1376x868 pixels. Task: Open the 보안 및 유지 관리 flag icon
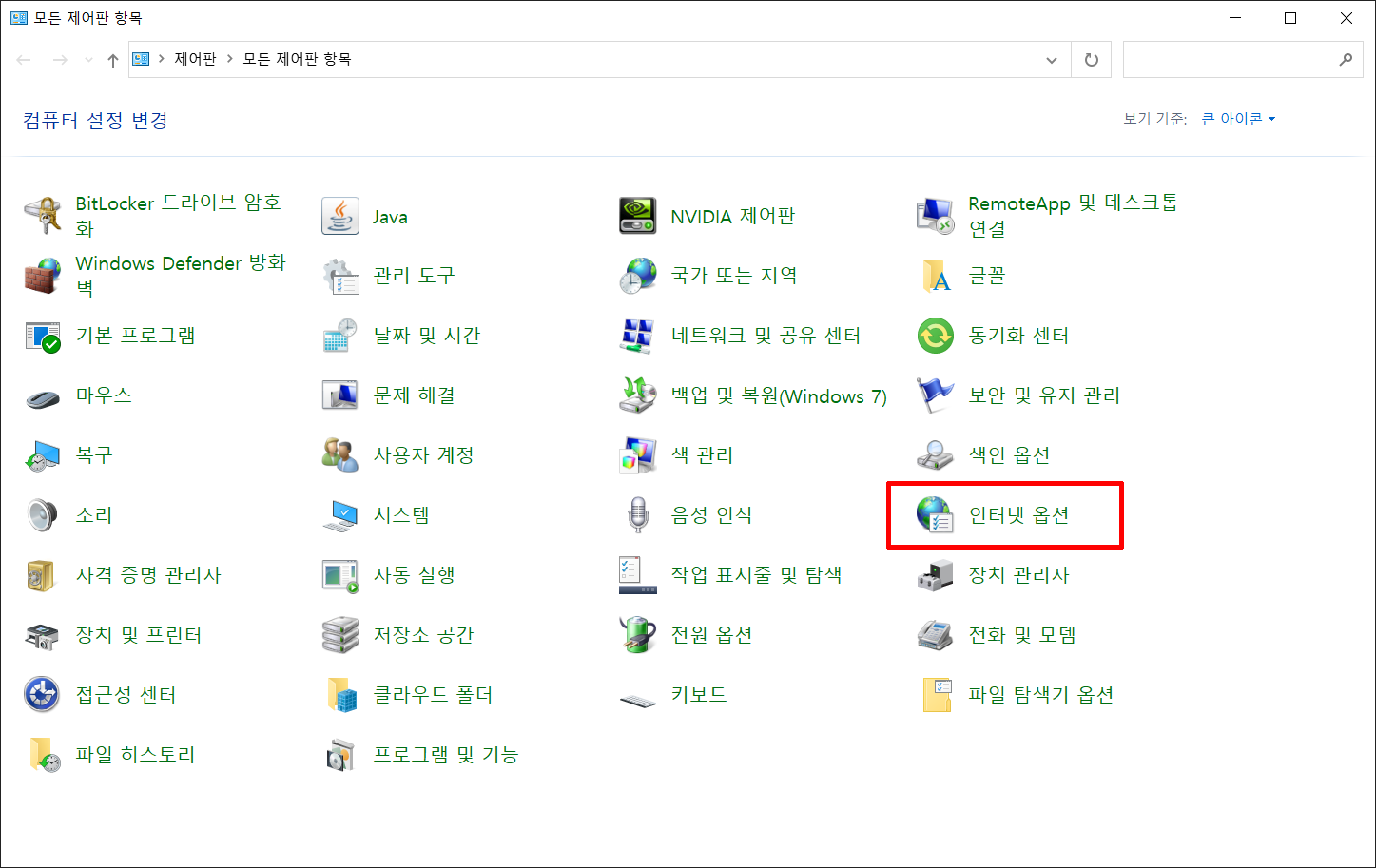[935, 395]
